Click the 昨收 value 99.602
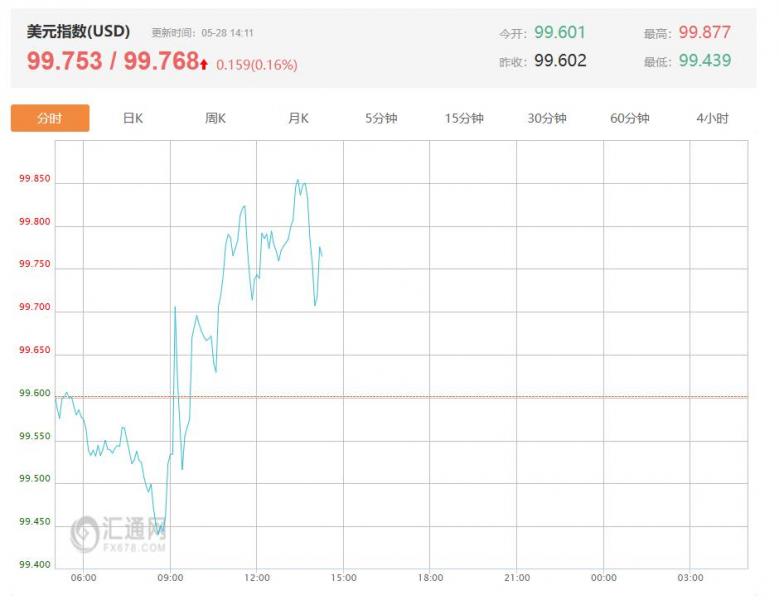This screenshot has width=779, height=600. 560,61
